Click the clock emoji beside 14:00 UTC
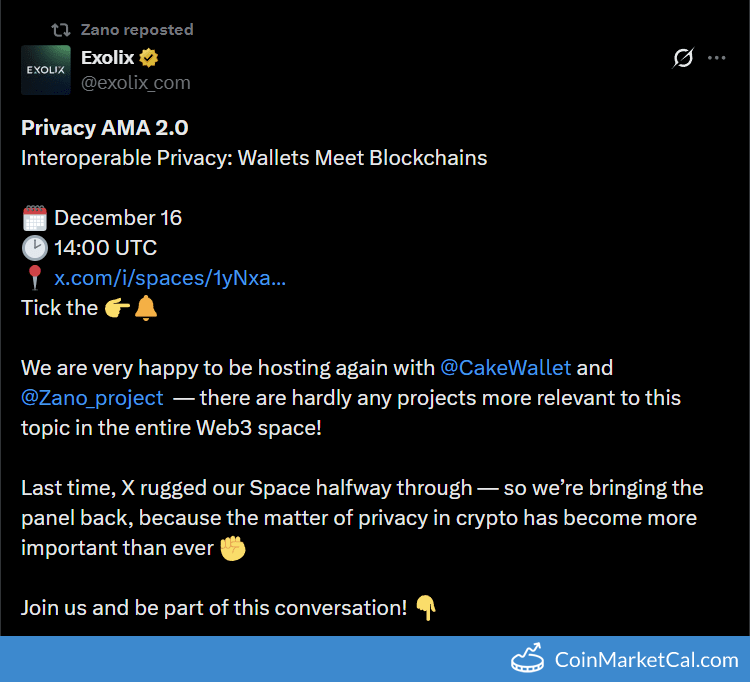 (x=34, y=248)
